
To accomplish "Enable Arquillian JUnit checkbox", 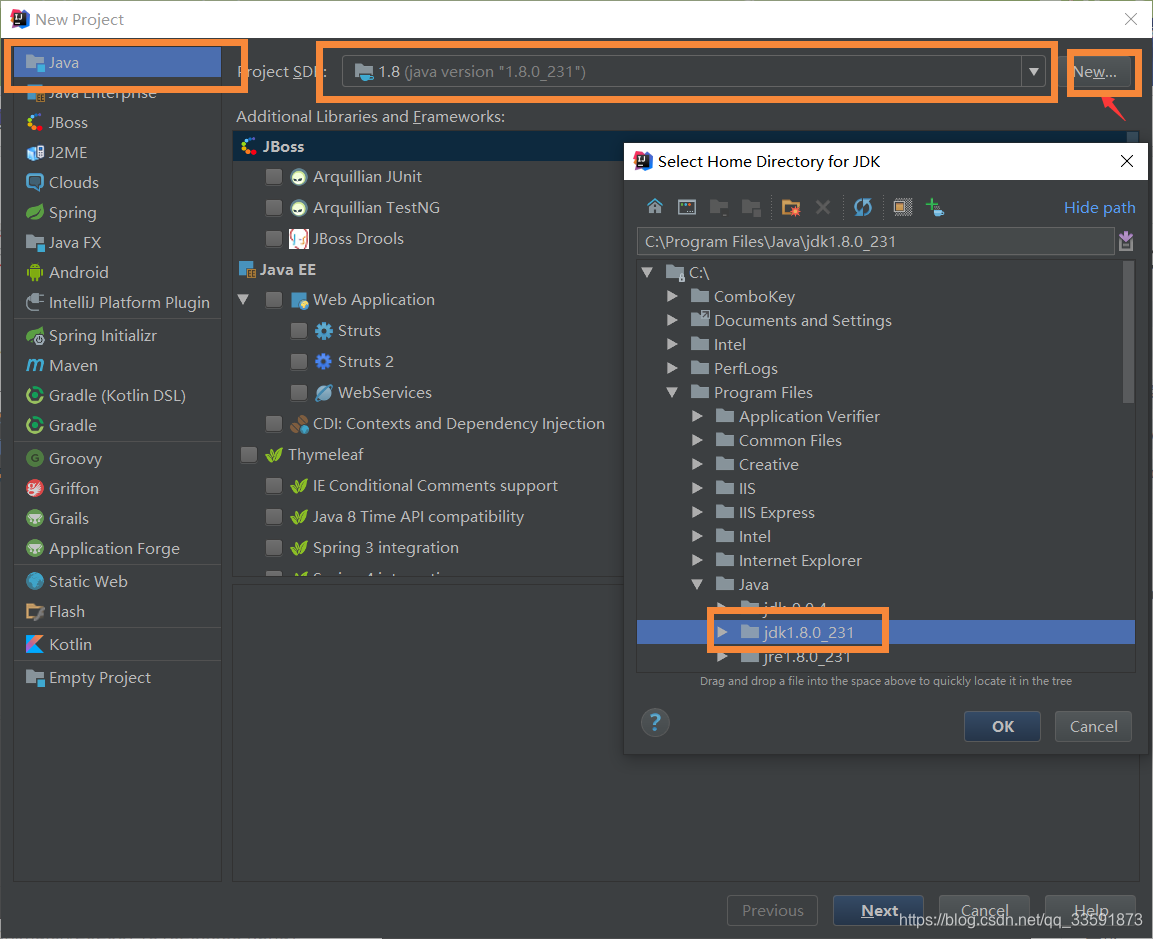I will click(x=274, y=176).
